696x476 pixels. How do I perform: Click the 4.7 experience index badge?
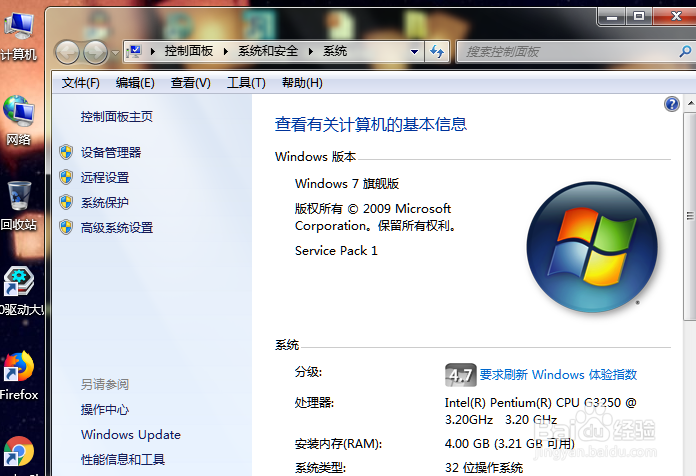click(460, 375)
